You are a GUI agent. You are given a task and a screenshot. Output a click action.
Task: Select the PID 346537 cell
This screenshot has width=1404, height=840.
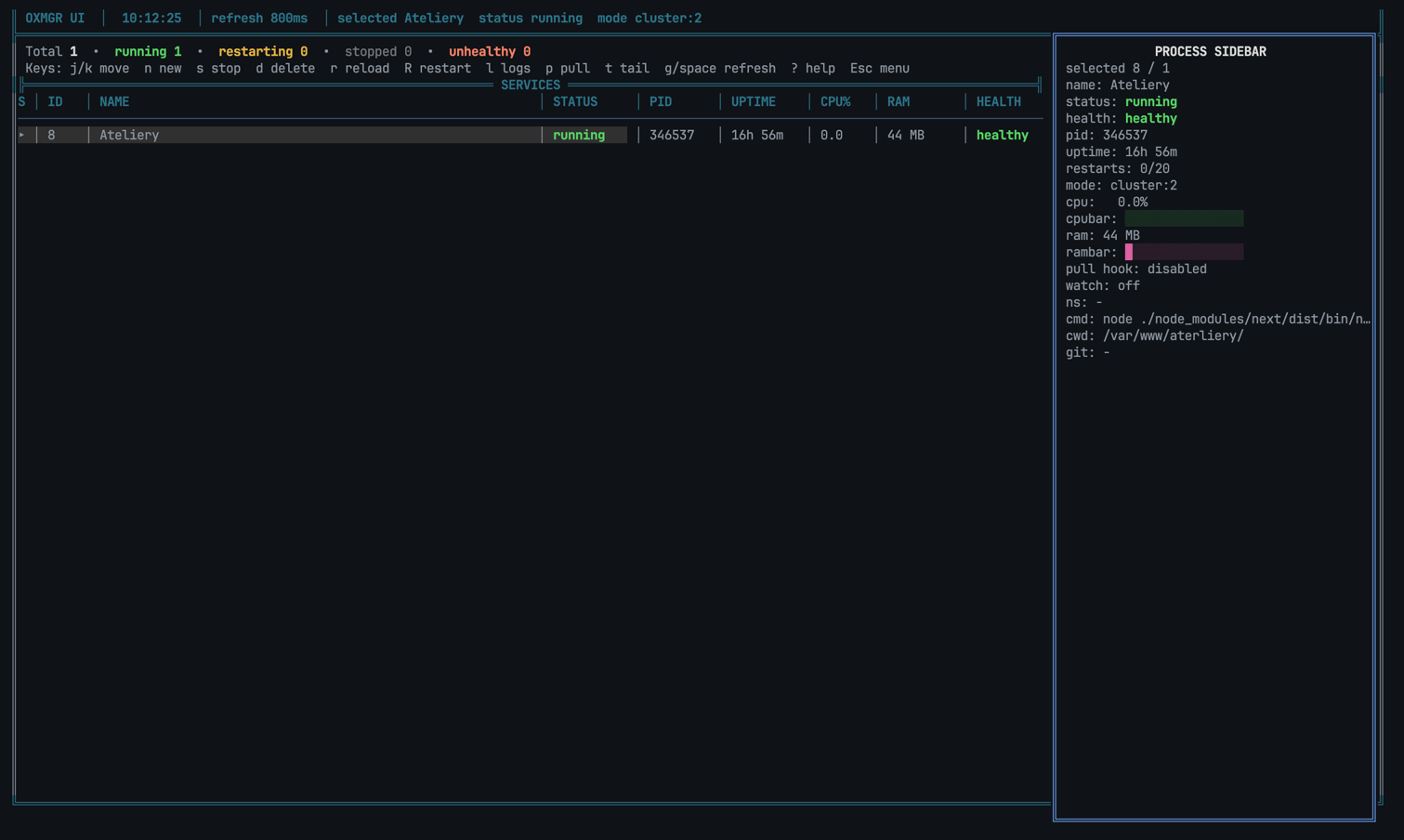[x=671, y=135]
